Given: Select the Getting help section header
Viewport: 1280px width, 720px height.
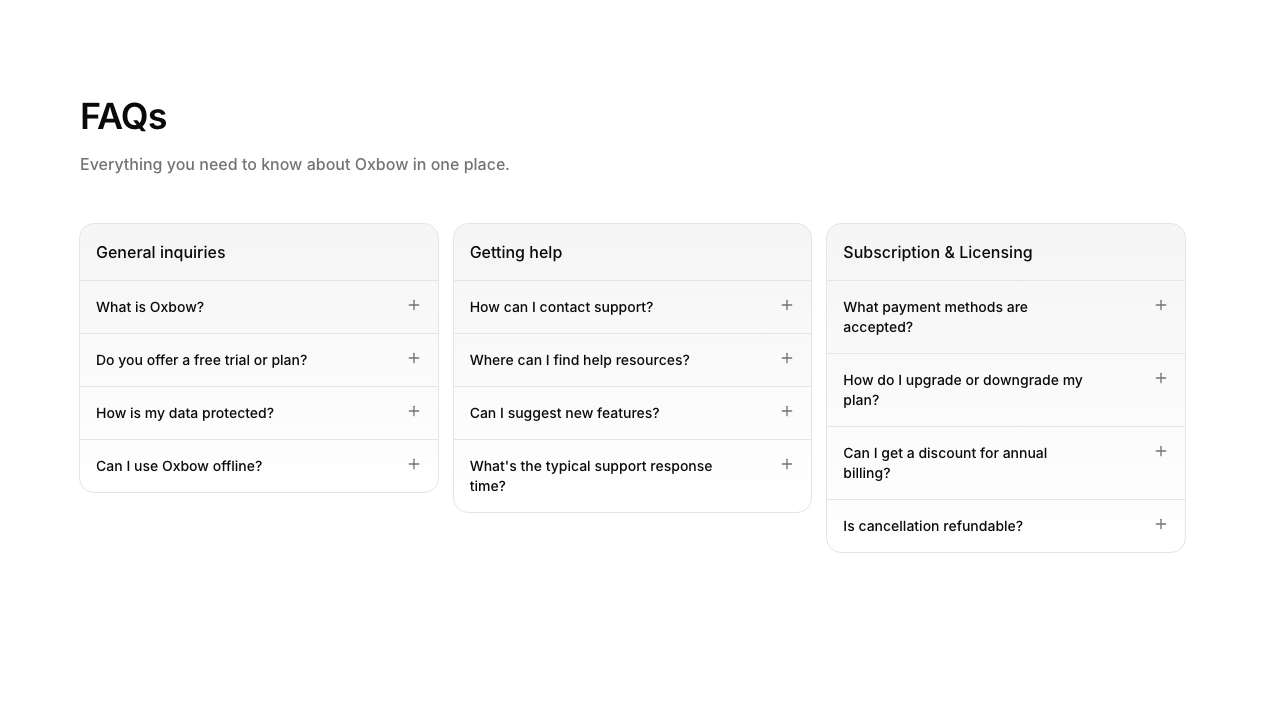Looking at the screenshot, I should [516, 252].
